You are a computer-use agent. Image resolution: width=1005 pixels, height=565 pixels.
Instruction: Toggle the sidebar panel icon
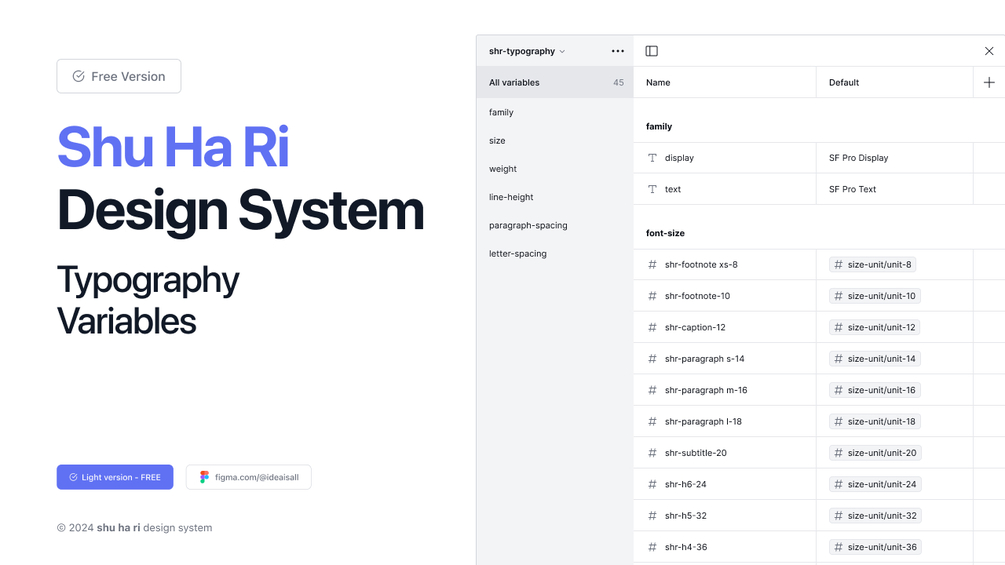[x=651, y=51]
